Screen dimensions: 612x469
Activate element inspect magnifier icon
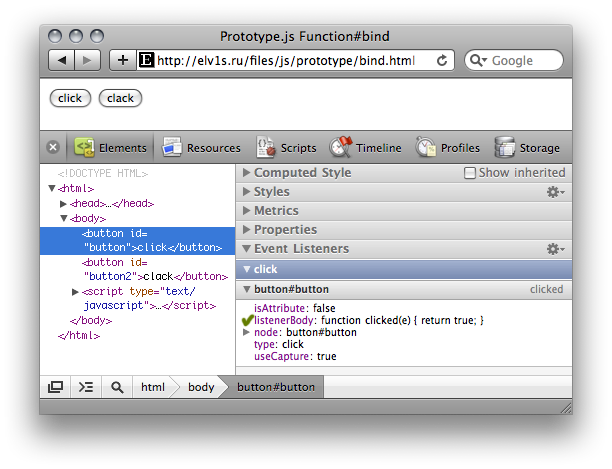[x=117, y=387]
